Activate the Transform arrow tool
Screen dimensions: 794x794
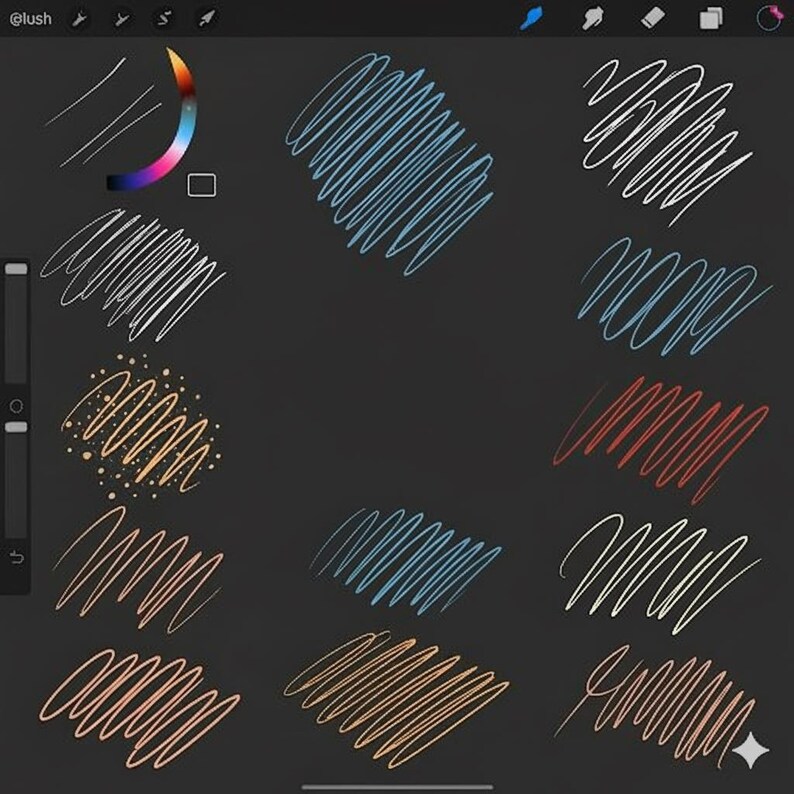tap(206, 19)
